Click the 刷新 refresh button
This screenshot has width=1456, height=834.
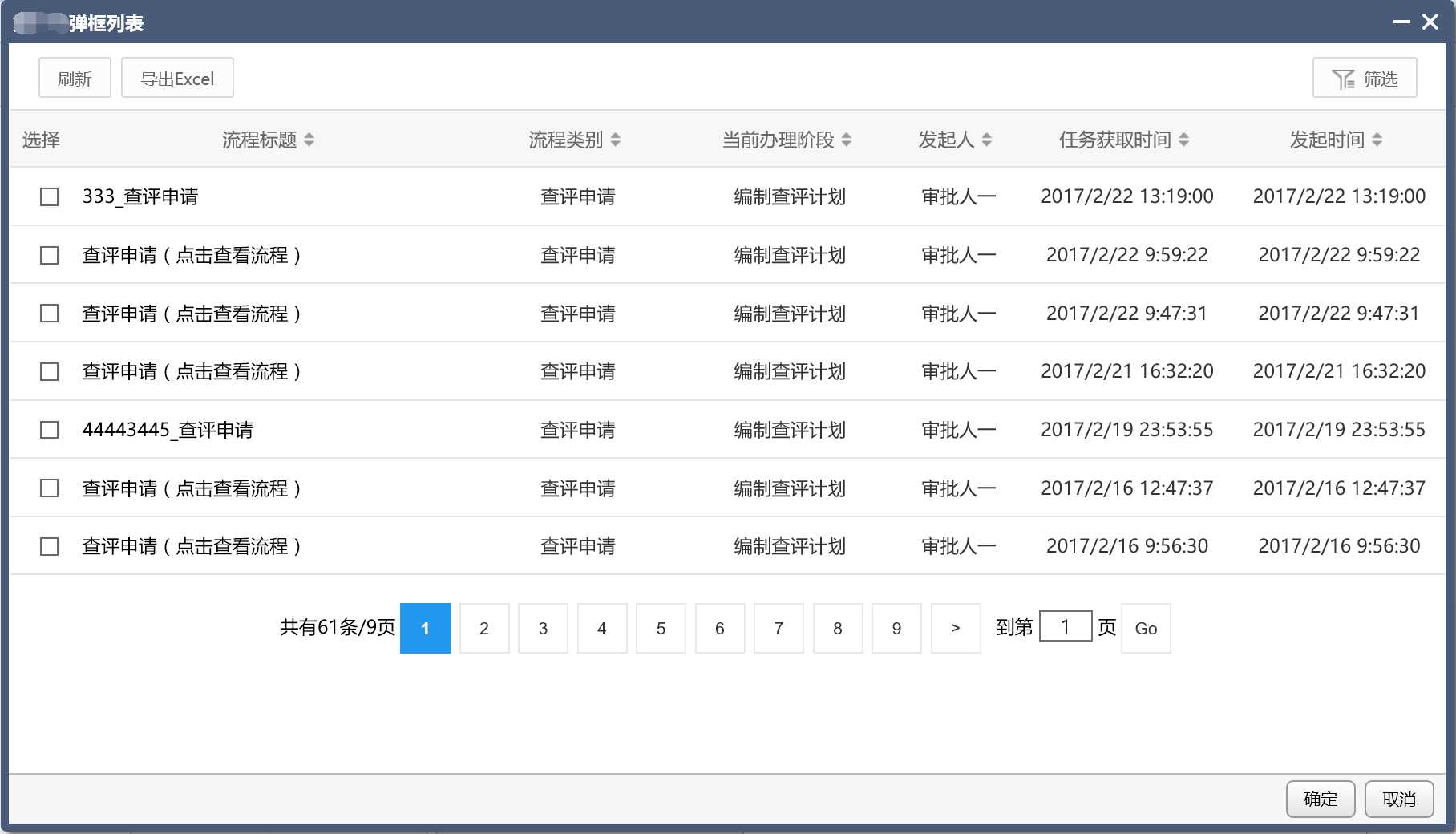[x=75, y=78]
